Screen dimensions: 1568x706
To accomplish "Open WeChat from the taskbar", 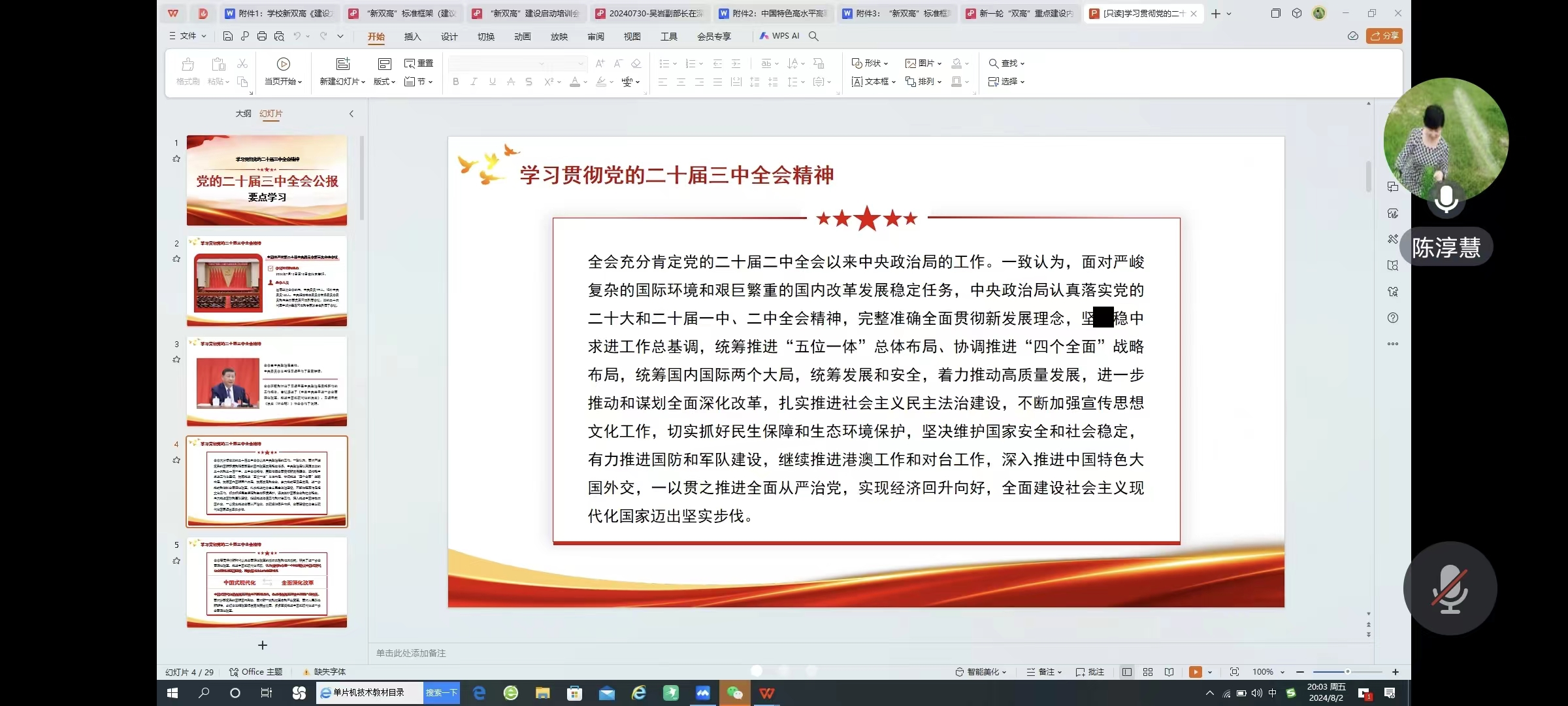I will pyautogui.click(x=735, y=693).
